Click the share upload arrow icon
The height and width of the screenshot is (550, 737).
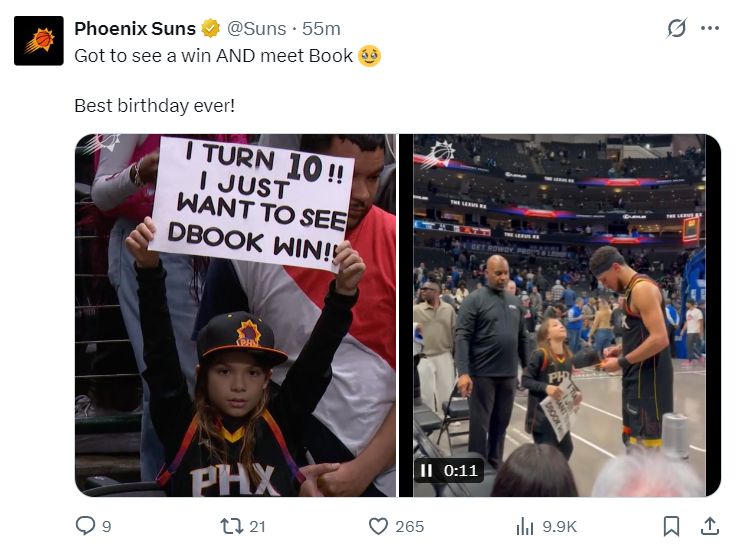[709, 526]
